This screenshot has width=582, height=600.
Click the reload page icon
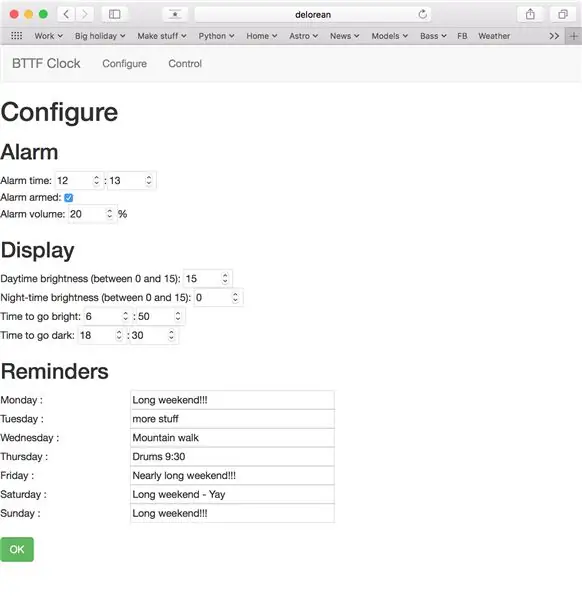(422, 15)
